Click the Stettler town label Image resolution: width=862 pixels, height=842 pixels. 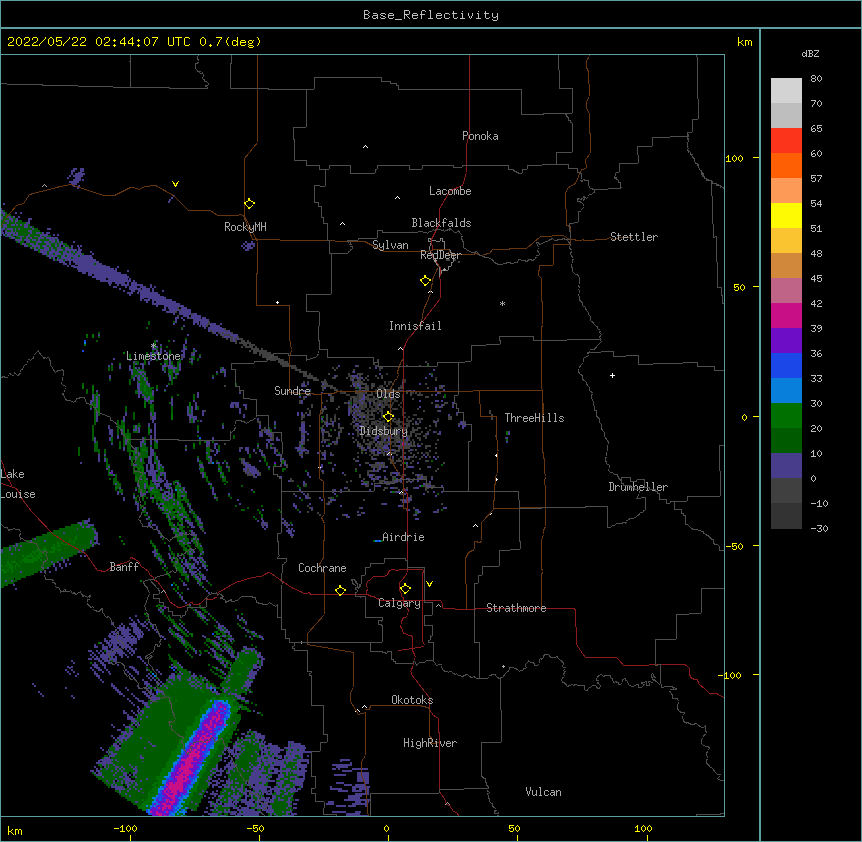pos(633,237)
